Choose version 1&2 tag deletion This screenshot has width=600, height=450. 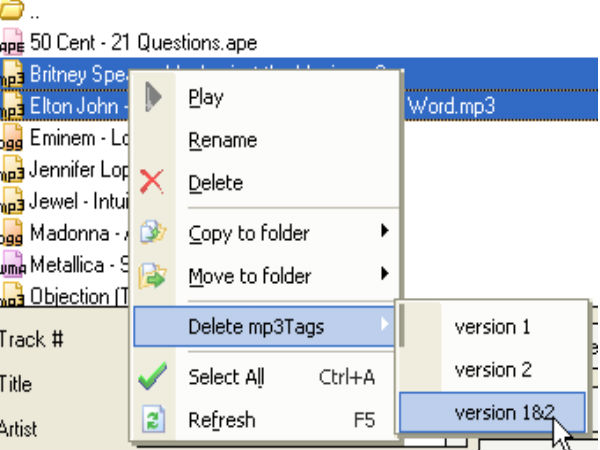click(x=492, y=412)
